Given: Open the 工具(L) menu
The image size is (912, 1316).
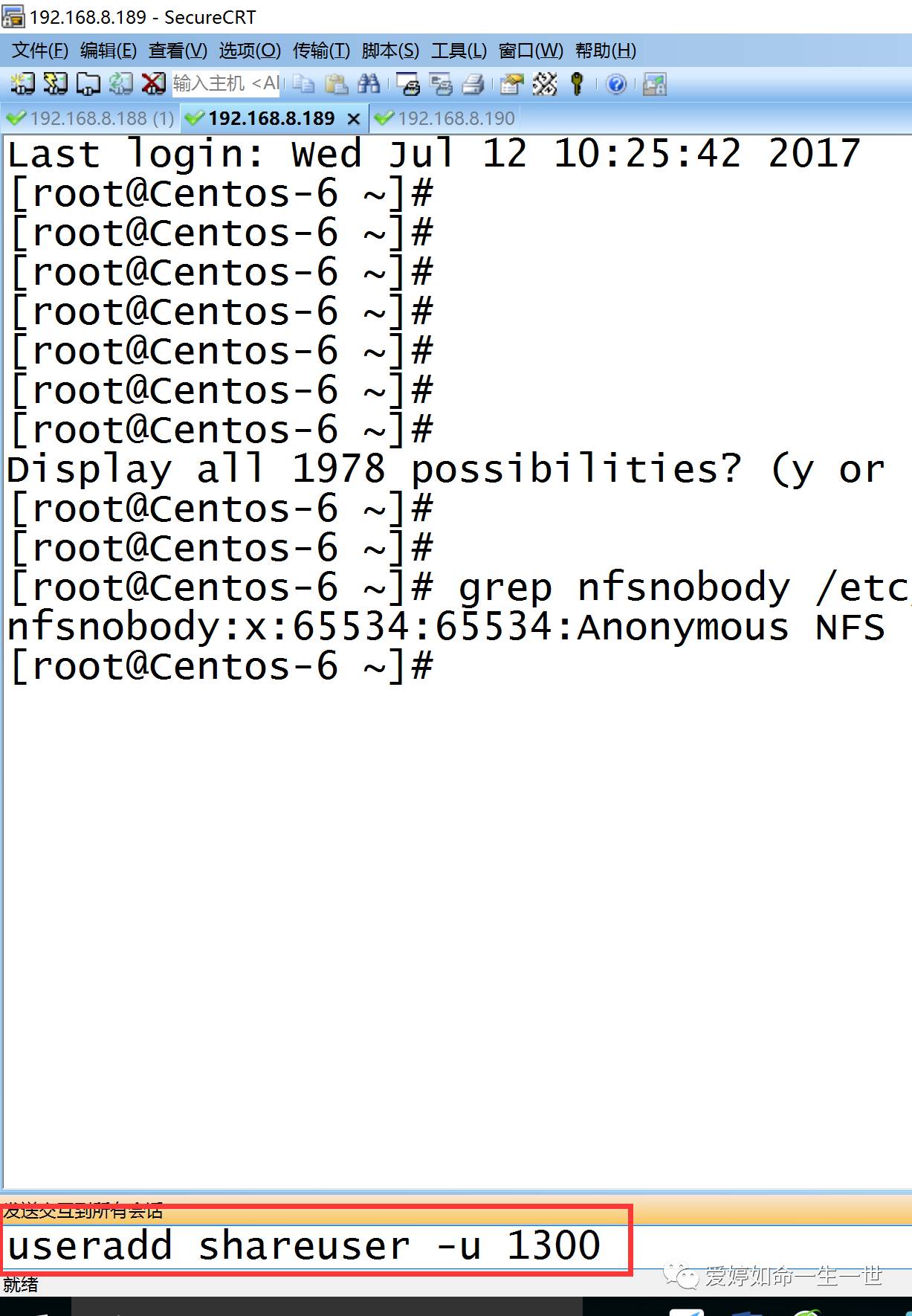Looking at the screenshot, I should tap(459, 51).
